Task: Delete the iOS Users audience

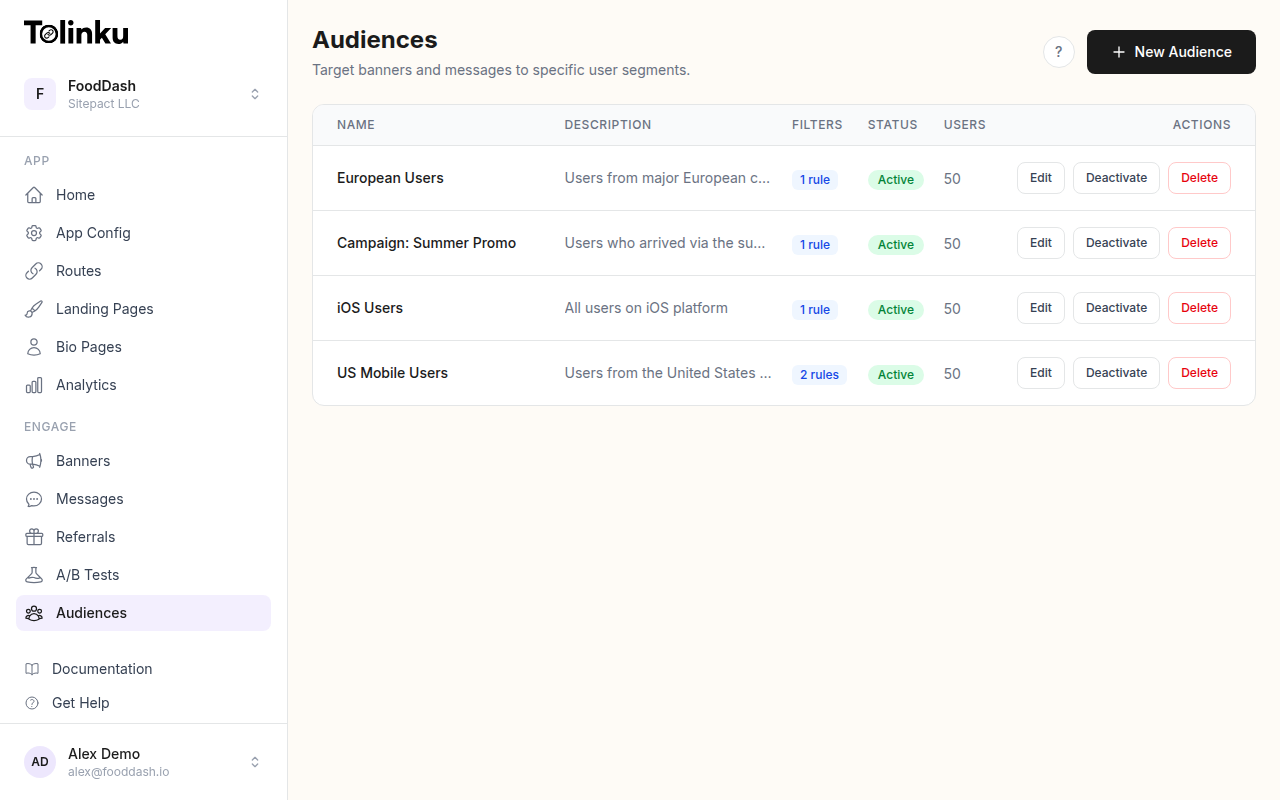Action: pos(1199,307)
